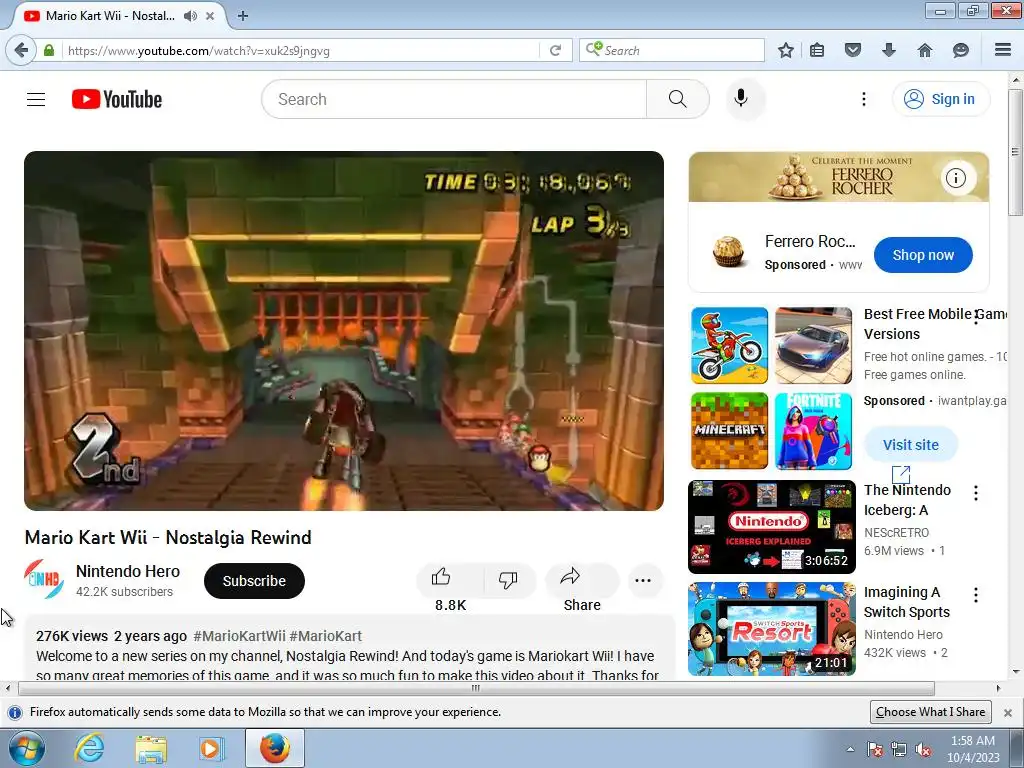
Task: Open the YouTube guide hamburger menu
Action: [x=36, y=99]
